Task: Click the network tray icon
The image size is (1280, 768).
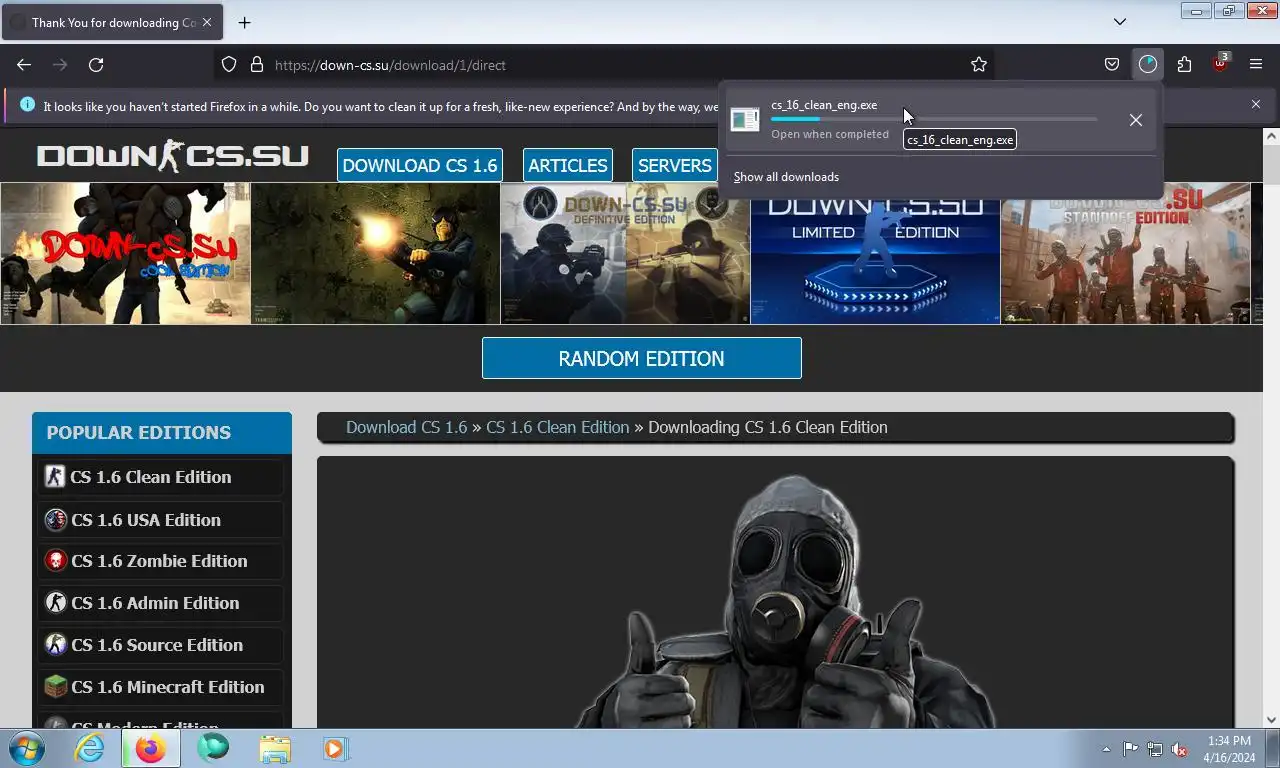Action: point(1155,749)
